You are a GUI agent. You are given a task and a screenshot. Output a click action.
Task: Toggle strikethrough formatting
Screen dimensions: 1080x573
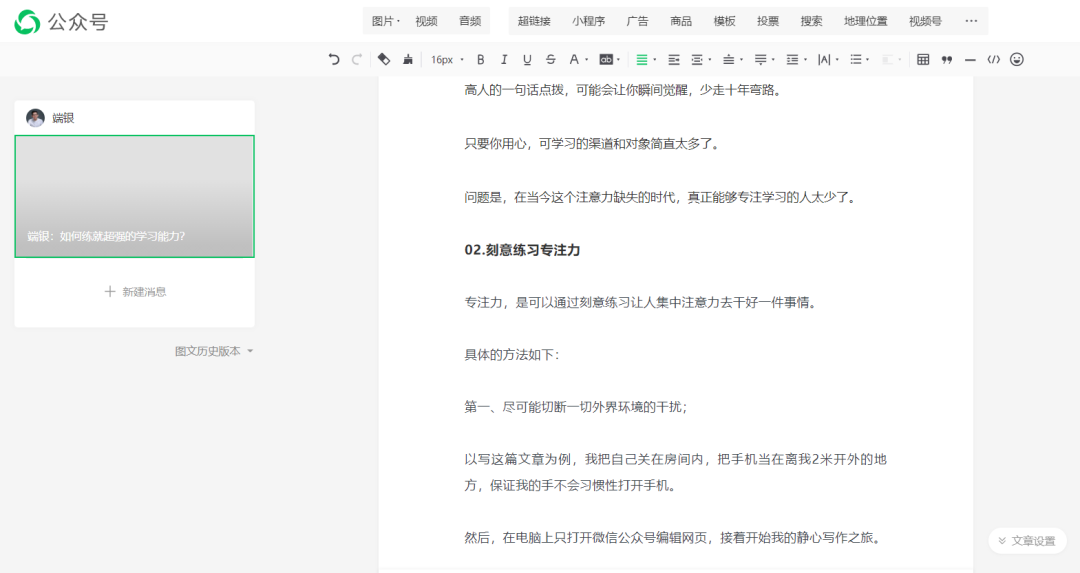coord(551,60)
